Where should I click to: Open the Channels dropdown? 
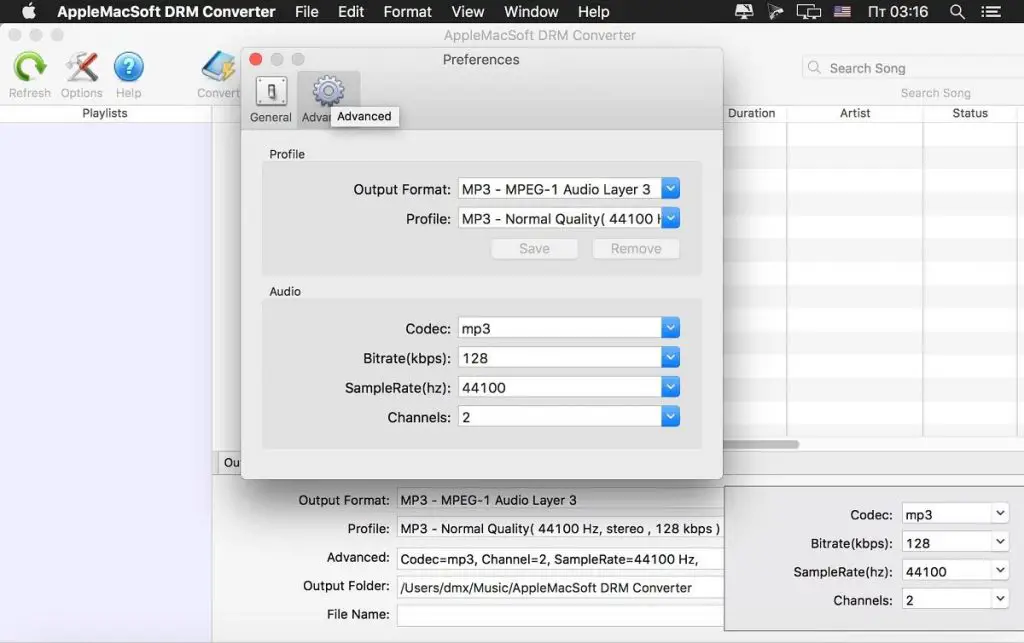pos(669,417)
